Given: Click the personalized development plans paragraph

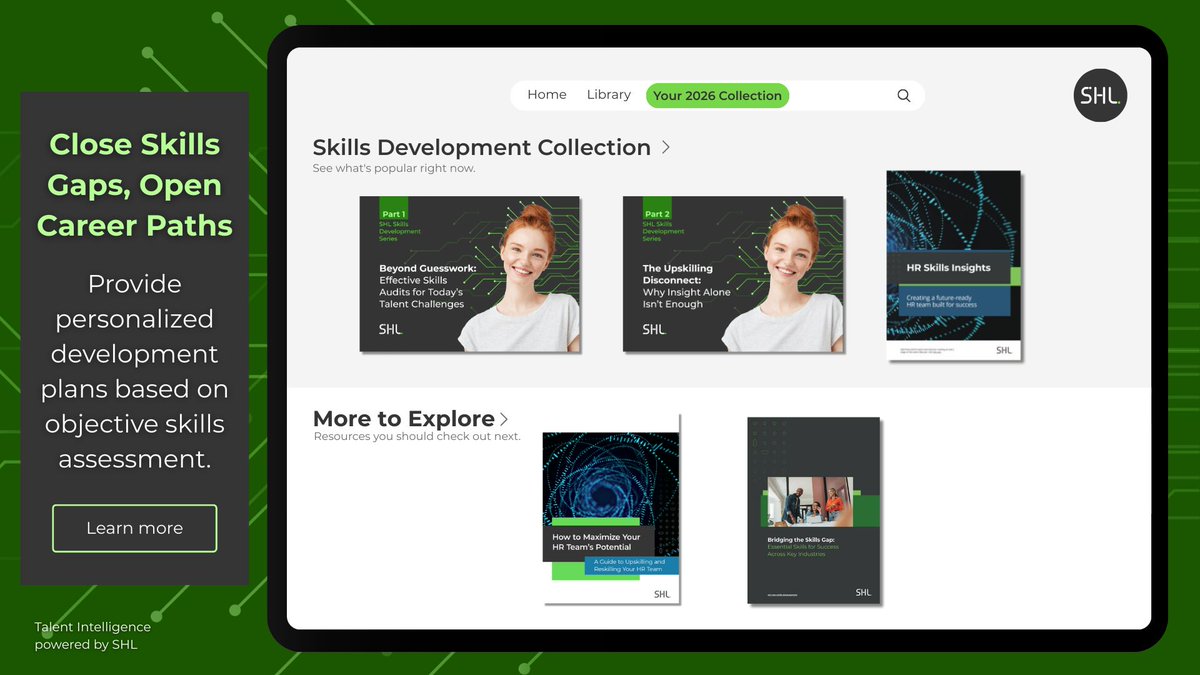Looking at the screenshot, I should tap(135, 371).
